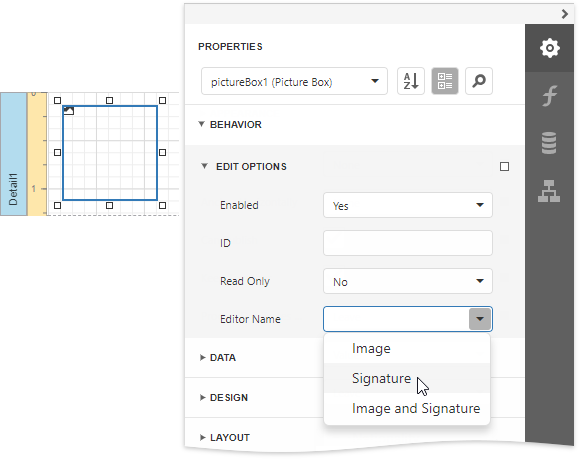Viewport: 579px width, 459px height.
Task: Click the selected picture box control
Action: pyautogui.click(x=110, y=153)
